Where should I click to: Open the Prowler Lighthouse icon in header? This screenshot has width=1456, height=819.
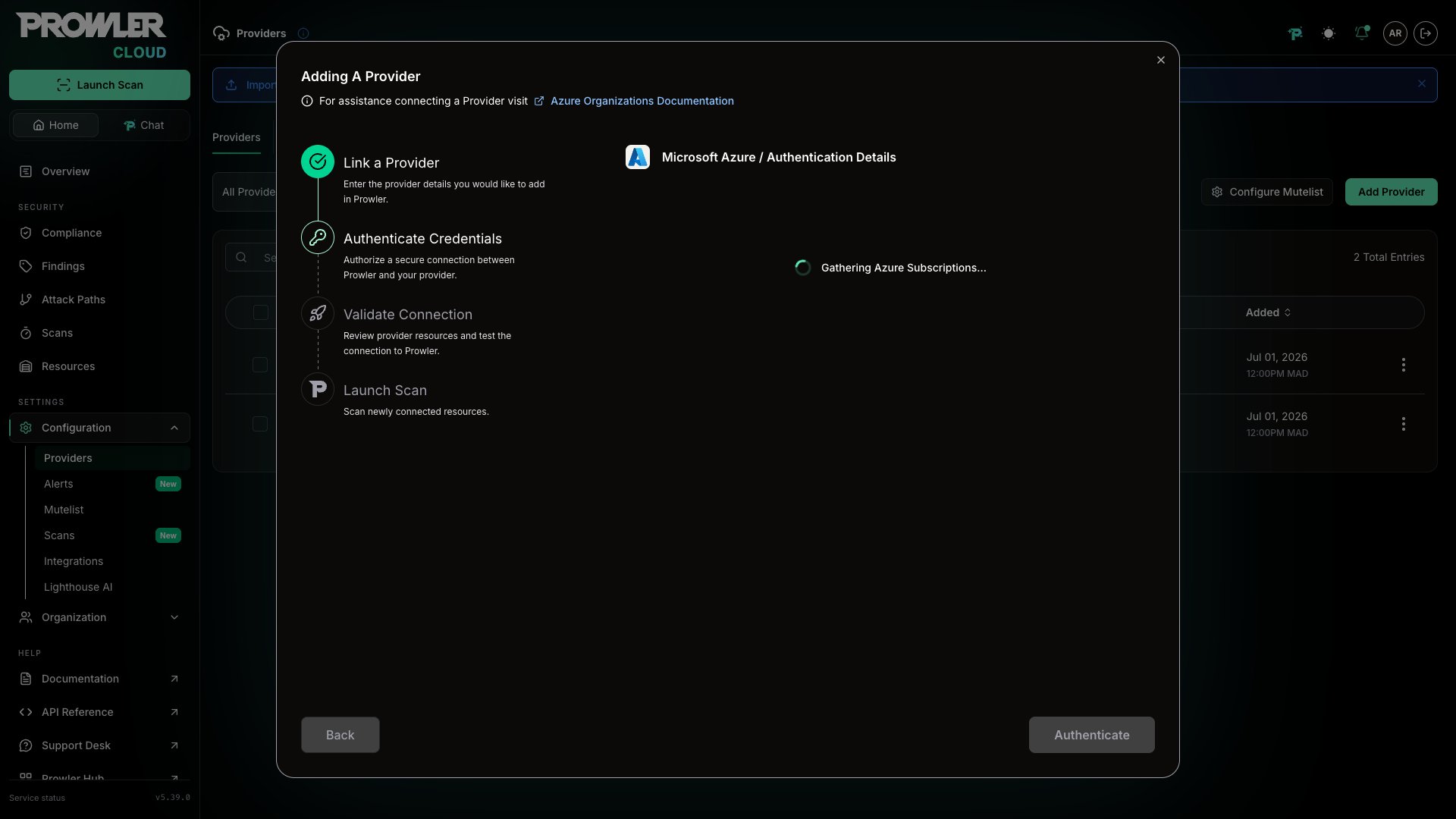1295,33
